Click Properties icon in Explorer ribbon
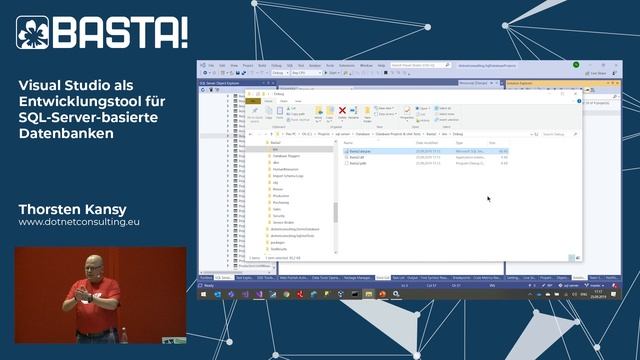Image resolution: width=640 pixels, height=360 pixels. tap(407, 110)
